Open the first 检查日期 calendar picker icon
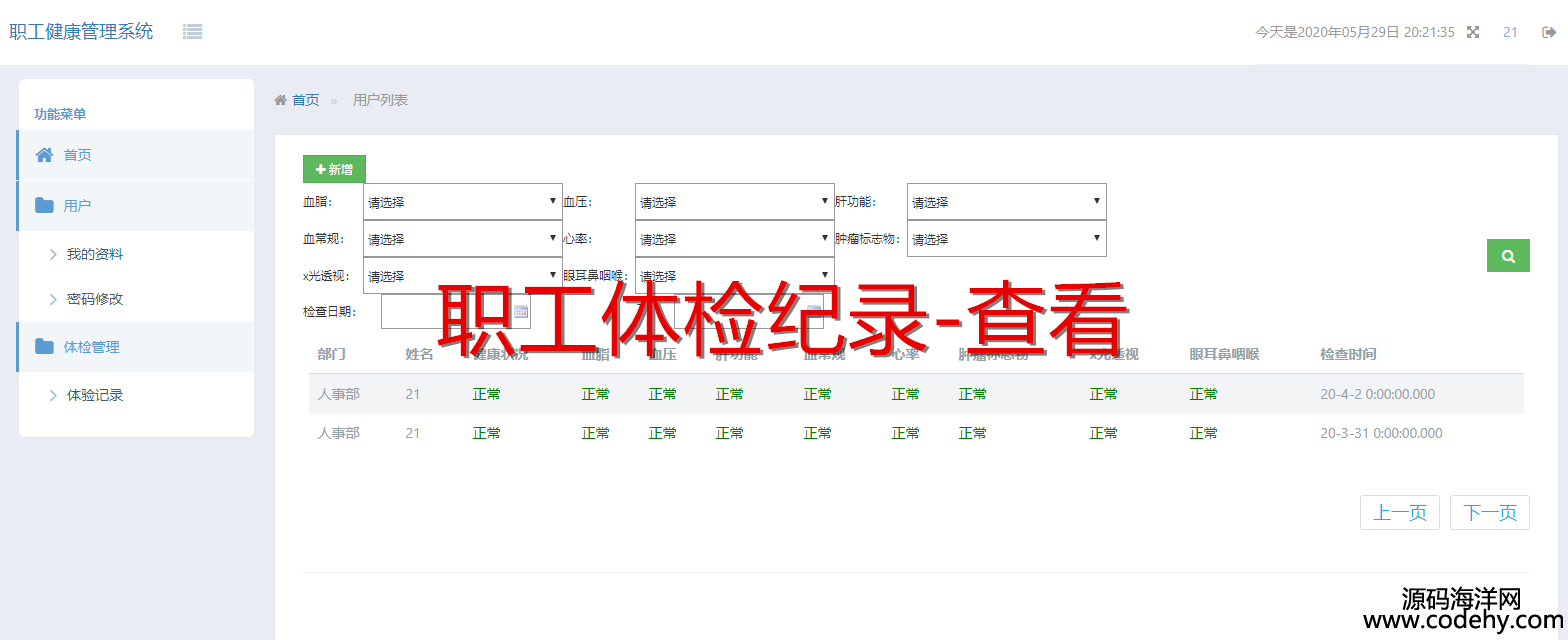The width and height of the screenshot is (1568, 640). click(x=520, y=312)
